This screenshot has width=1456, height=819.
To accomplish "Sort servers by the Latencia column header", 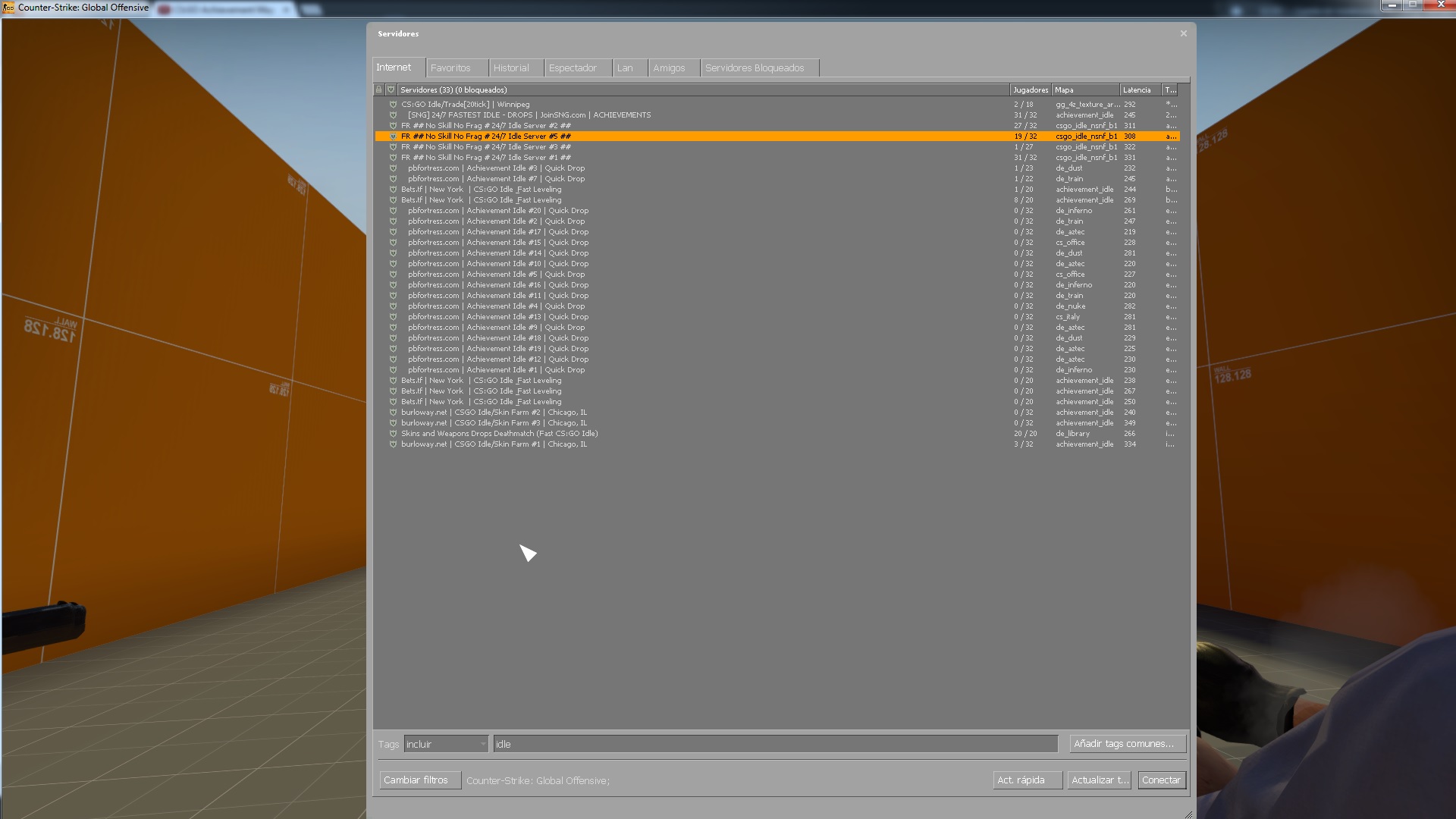I will pyautogui.click(x=1137, y=89).
